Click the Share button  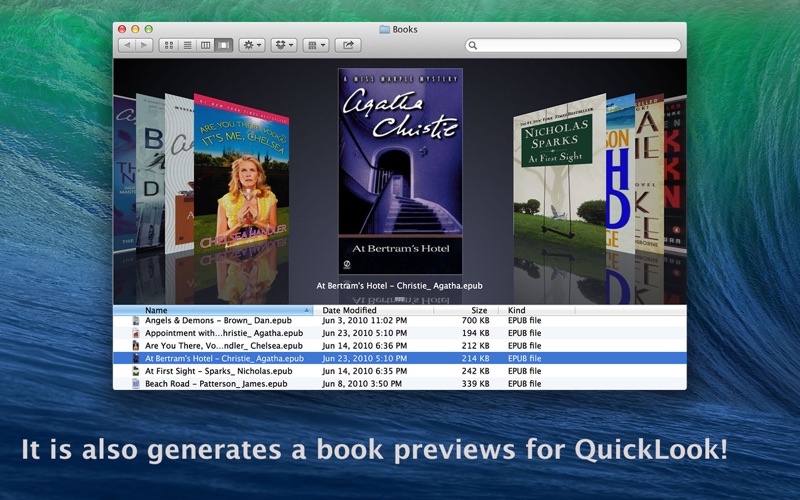point(348,45)
